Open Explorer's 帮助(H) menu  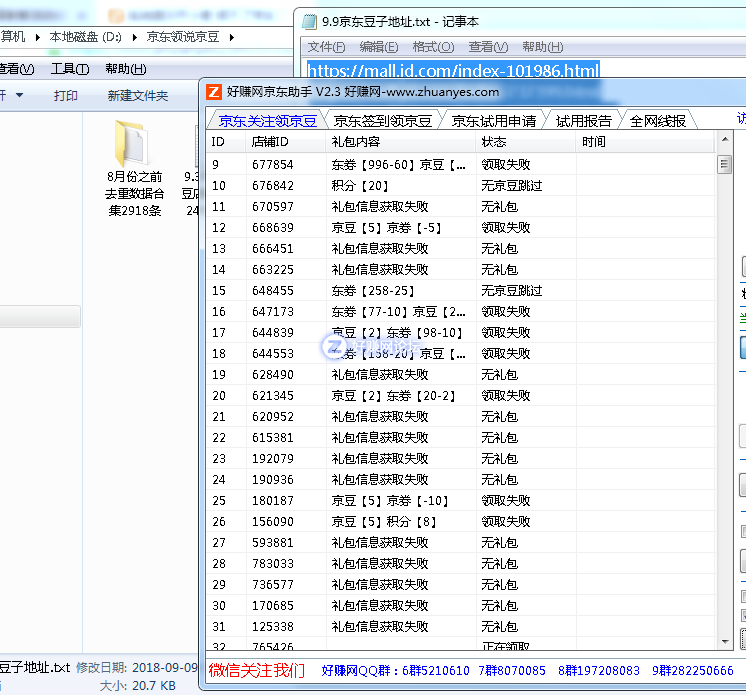coord(126,69)
